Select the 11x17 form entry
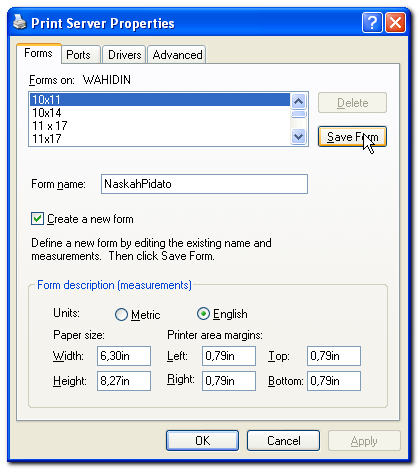Image resolution: width=418 pixels, height=469 pixels. pos(160,138)
